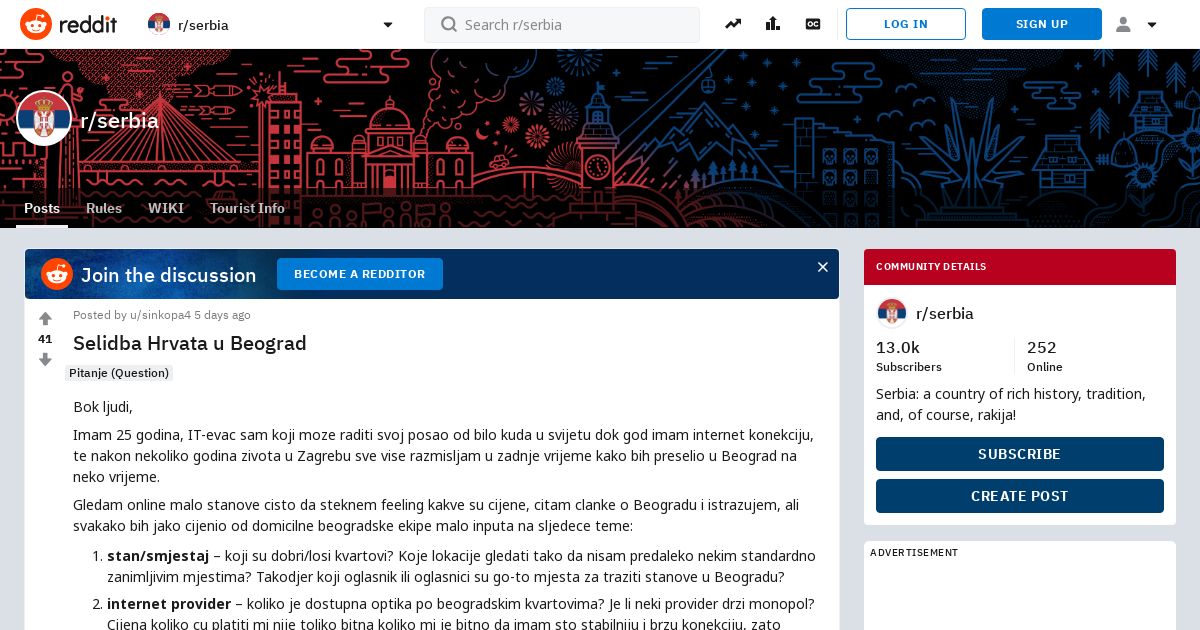Click the r/serbia banner avatar
The height and width of the screenshot is (630, 1200).
pos(44,118)
